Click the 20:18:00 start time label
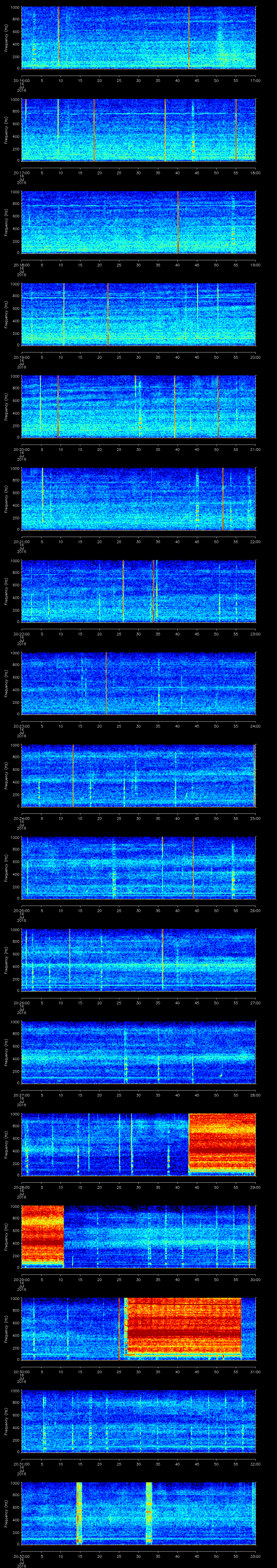The image size is (277, 1568). coord(21,265)
